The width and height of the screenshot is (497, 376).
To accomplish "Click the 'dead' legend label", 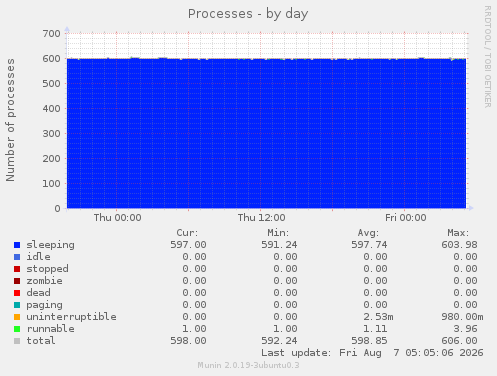I will [x=38, y=293].
